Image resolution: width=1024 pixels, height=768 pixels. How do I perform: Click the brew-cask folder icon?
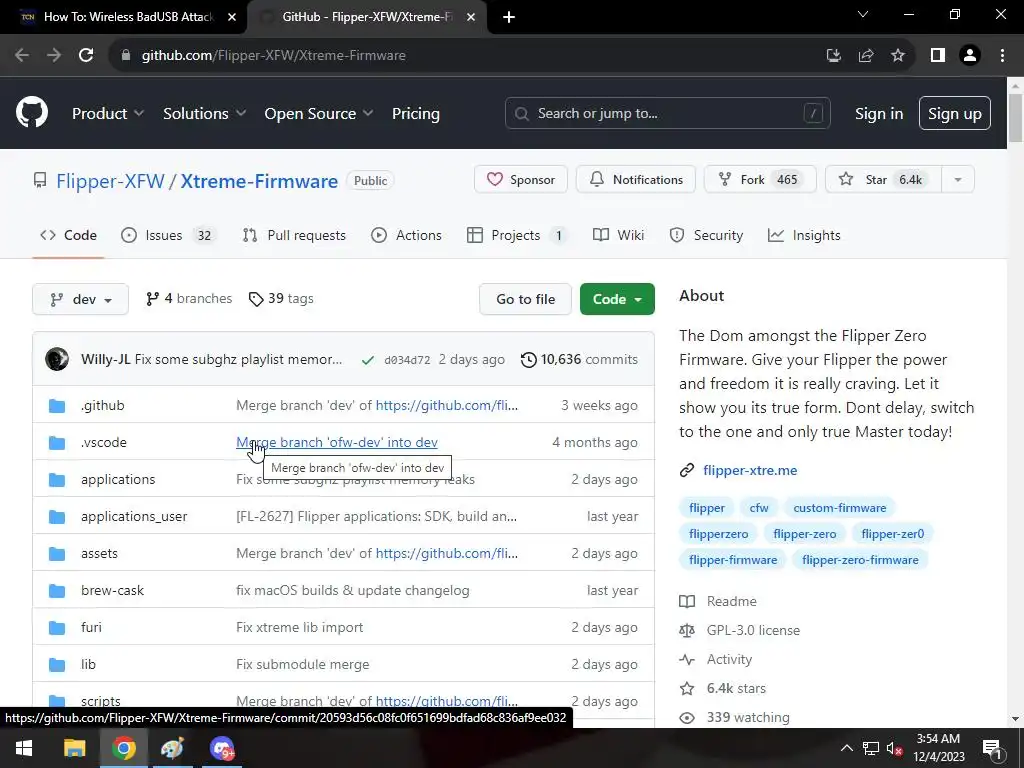click(57, 590)
